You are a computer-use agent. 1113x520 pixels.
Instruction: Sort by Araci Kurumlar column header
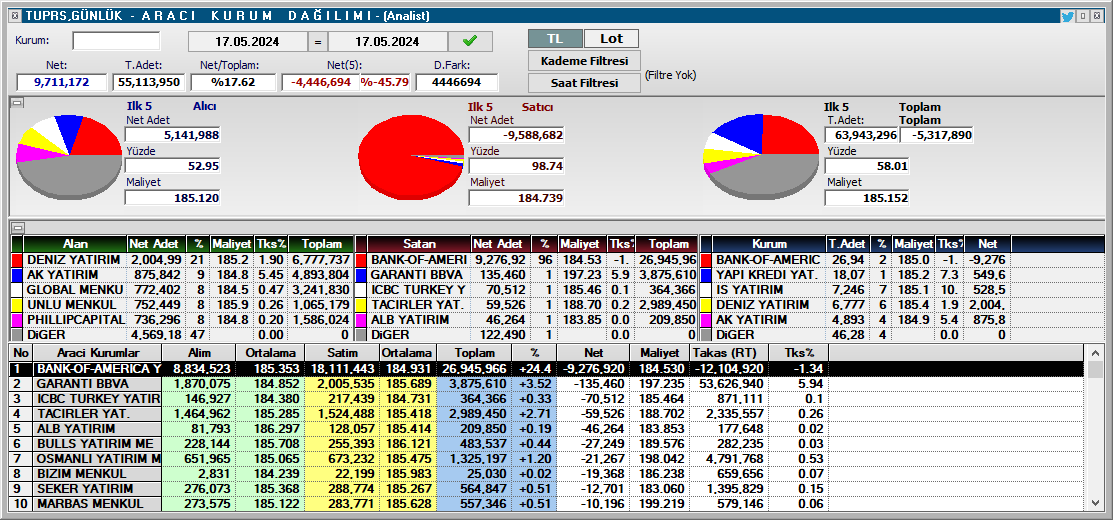(x=98, y=353)
